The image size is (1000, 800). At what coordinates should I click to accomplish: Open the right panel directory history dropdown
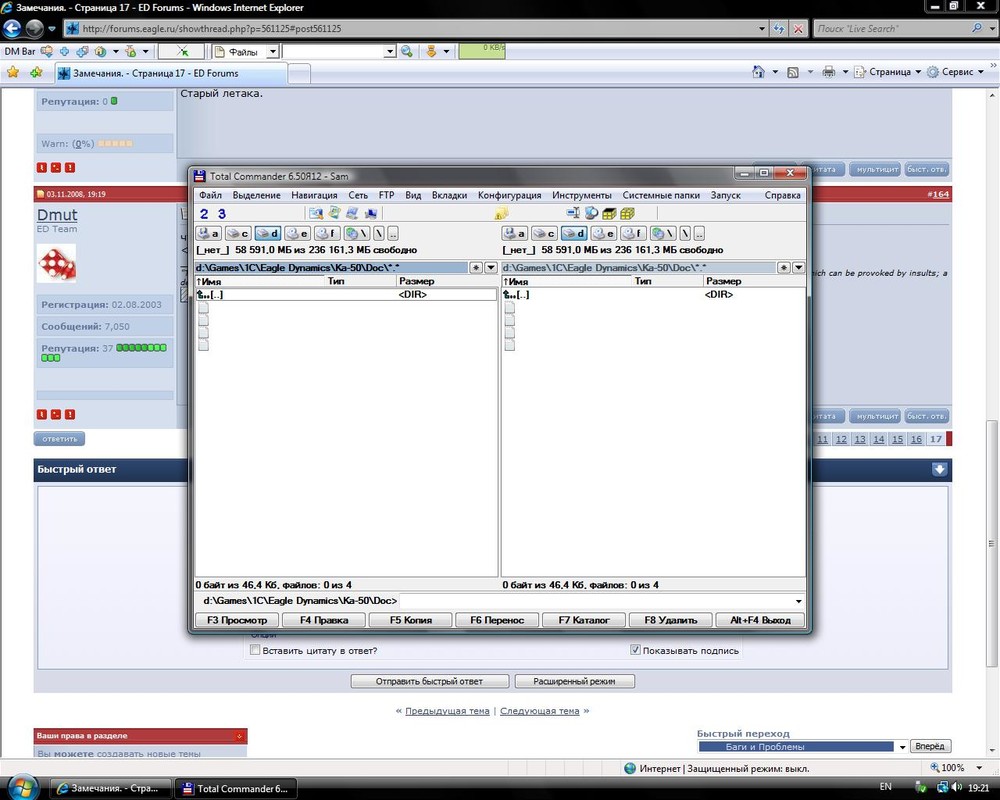point(798,267)
